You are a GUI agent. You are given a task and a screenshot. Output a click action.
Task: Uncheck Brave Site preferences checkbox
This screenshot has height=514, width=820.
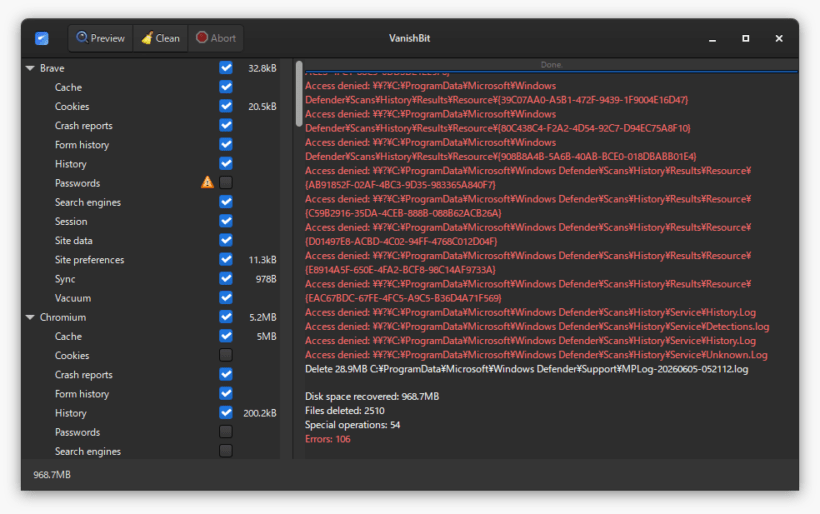(226, 259)
